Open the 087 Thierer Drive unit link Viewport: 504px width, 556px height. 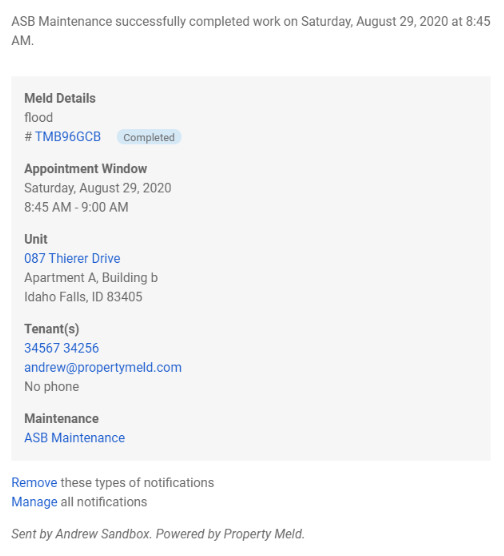pyautogui.click(x=72, y=258)
